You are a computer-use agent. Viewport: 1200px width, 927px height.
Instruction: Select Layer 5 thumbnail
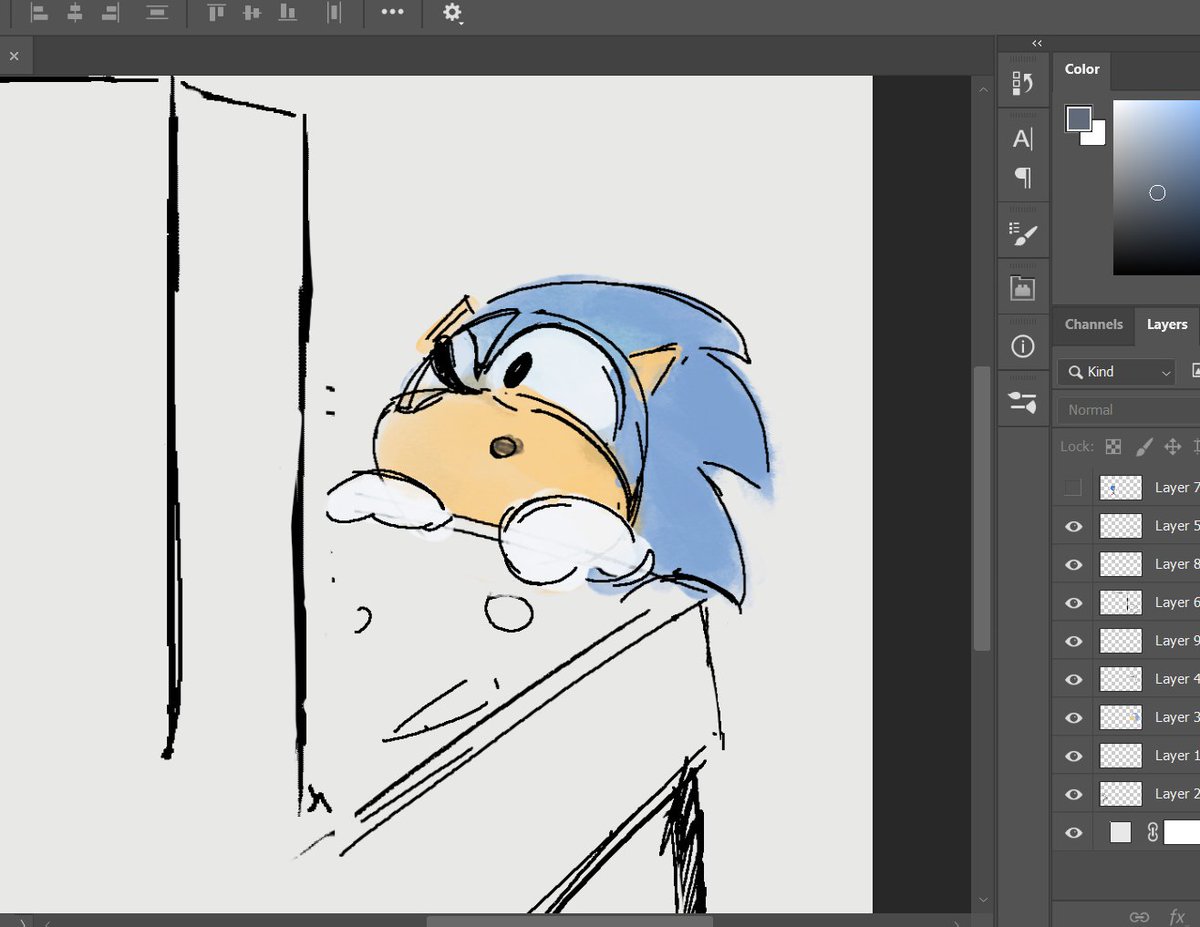coord(1121,526)
